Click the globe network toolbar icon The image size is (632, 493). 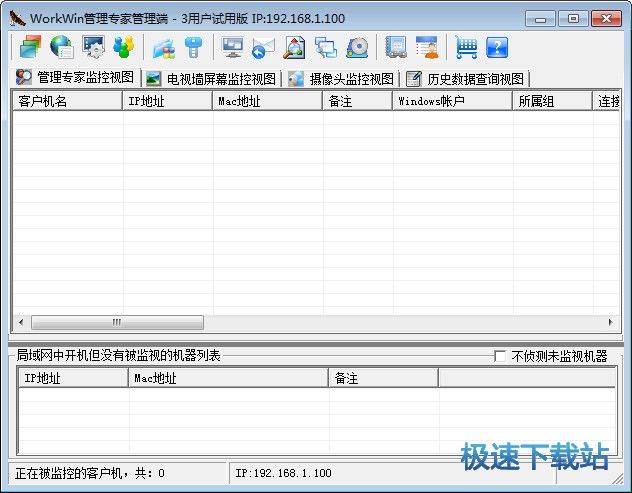tap(61, 46)
